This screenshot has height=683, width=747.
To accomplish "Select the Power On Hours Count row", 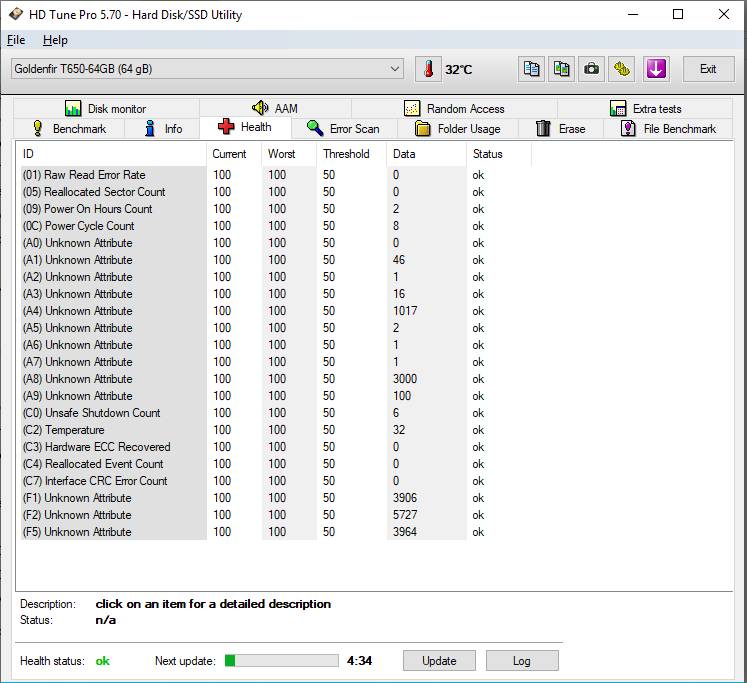I will [x=276, y=209].
